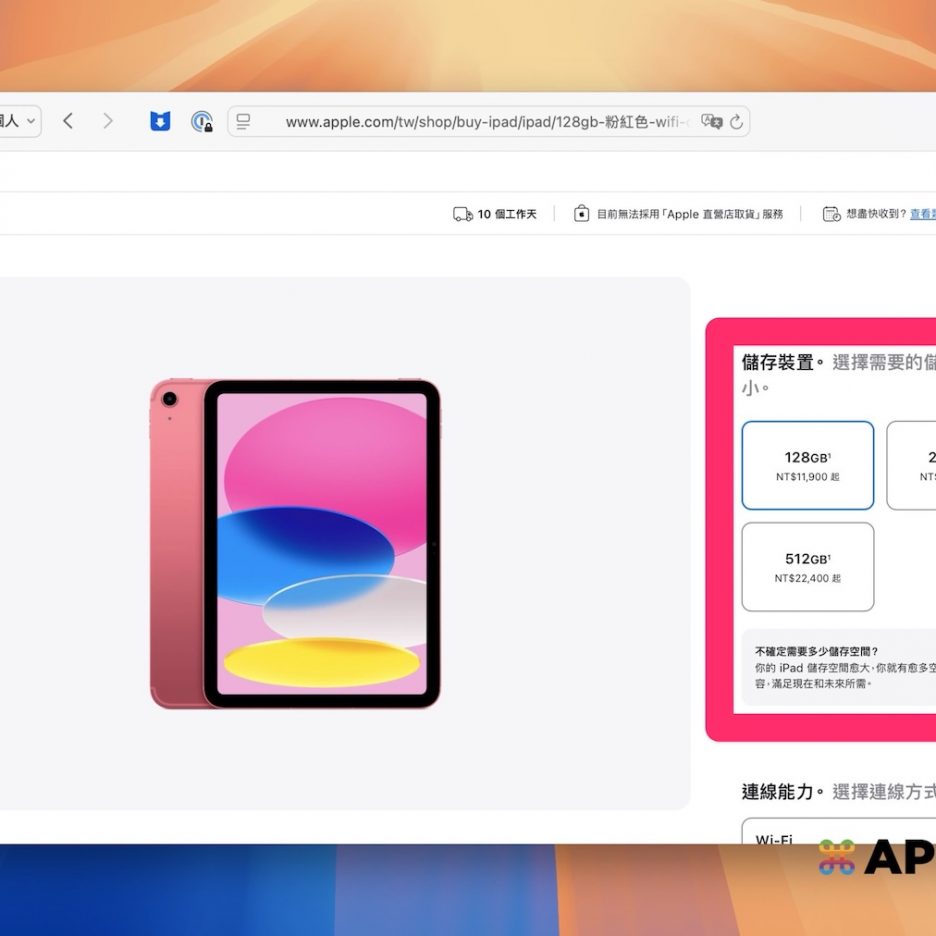This screenshot has width=936, height=936.
Task: Click the forward navigation arrow
Action: point(108,122)
